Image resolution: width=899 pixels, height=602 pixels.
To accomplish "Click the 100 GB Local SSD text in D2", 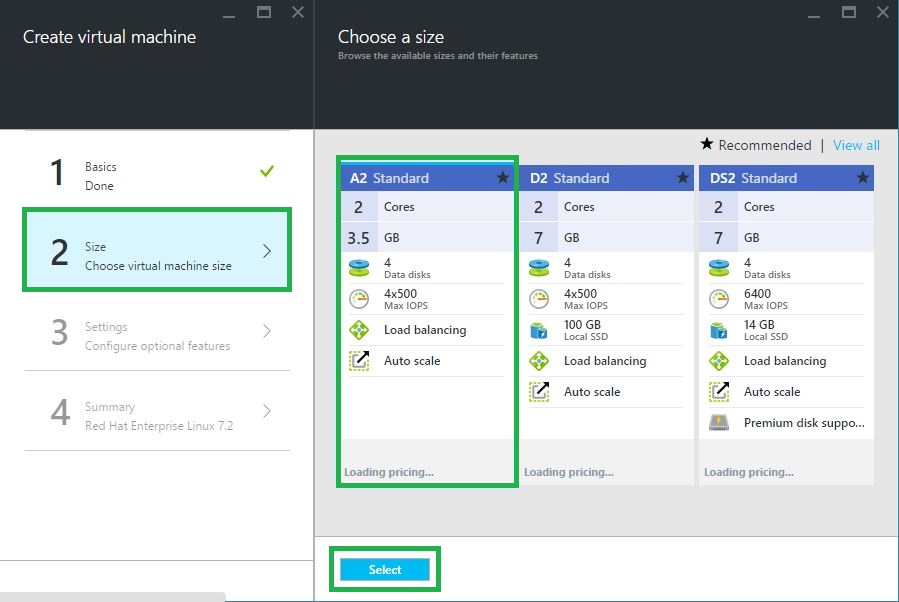I will 586,330.
